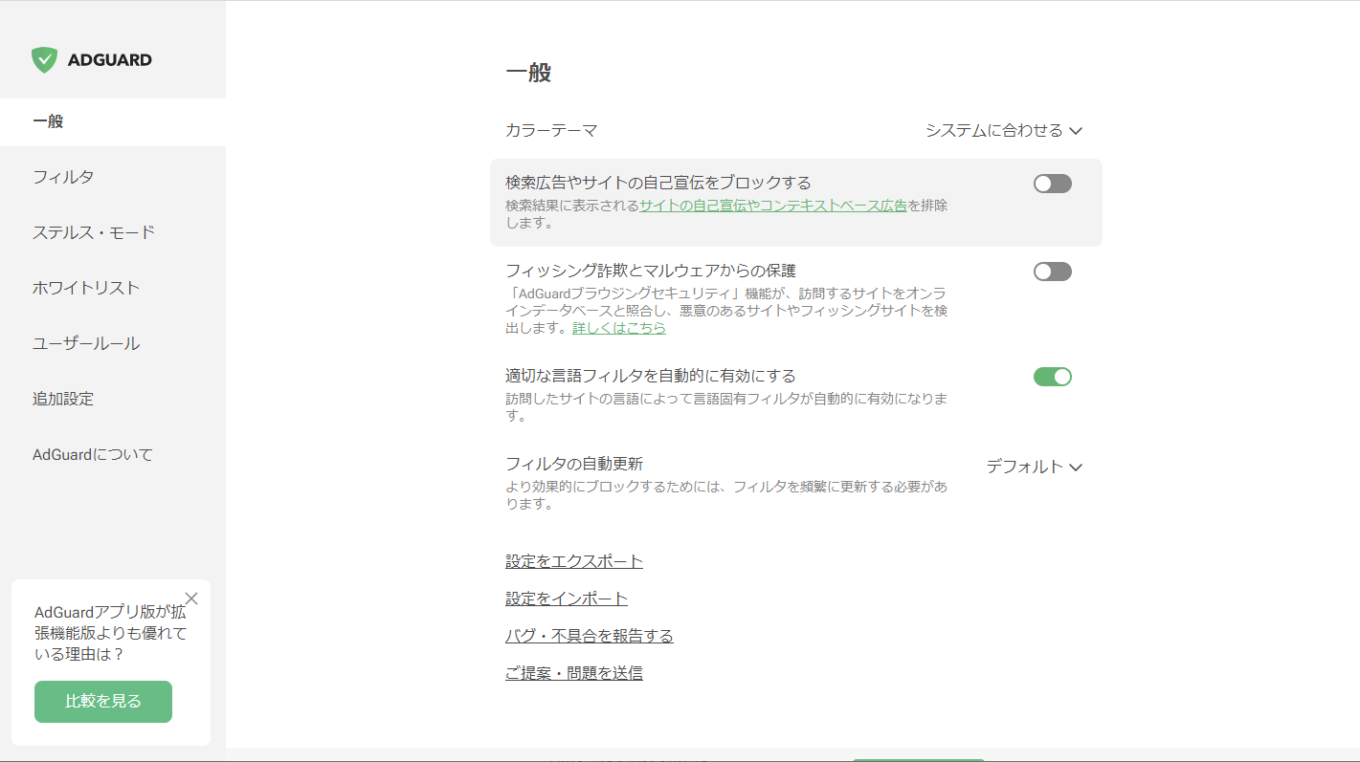Enable フィッシング詐欺とマルウェアからの保護 switch
Viewport: 1360px width, 762px height.
pos(1052,272)
